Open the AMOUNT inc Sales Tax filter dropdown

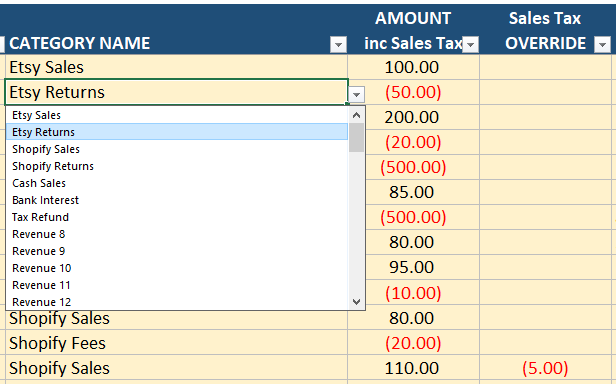(x=470, y=44)
